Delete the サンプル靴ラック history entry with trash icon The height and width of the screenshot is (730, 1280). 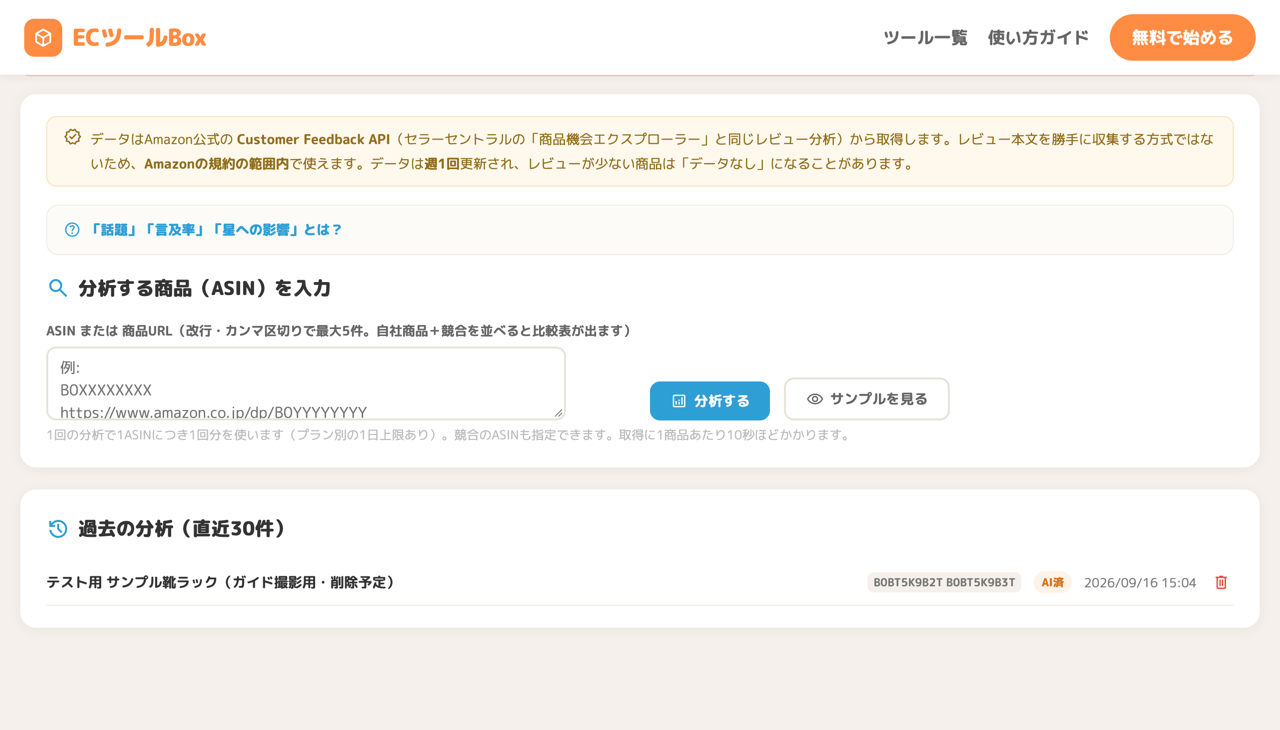1221,582
